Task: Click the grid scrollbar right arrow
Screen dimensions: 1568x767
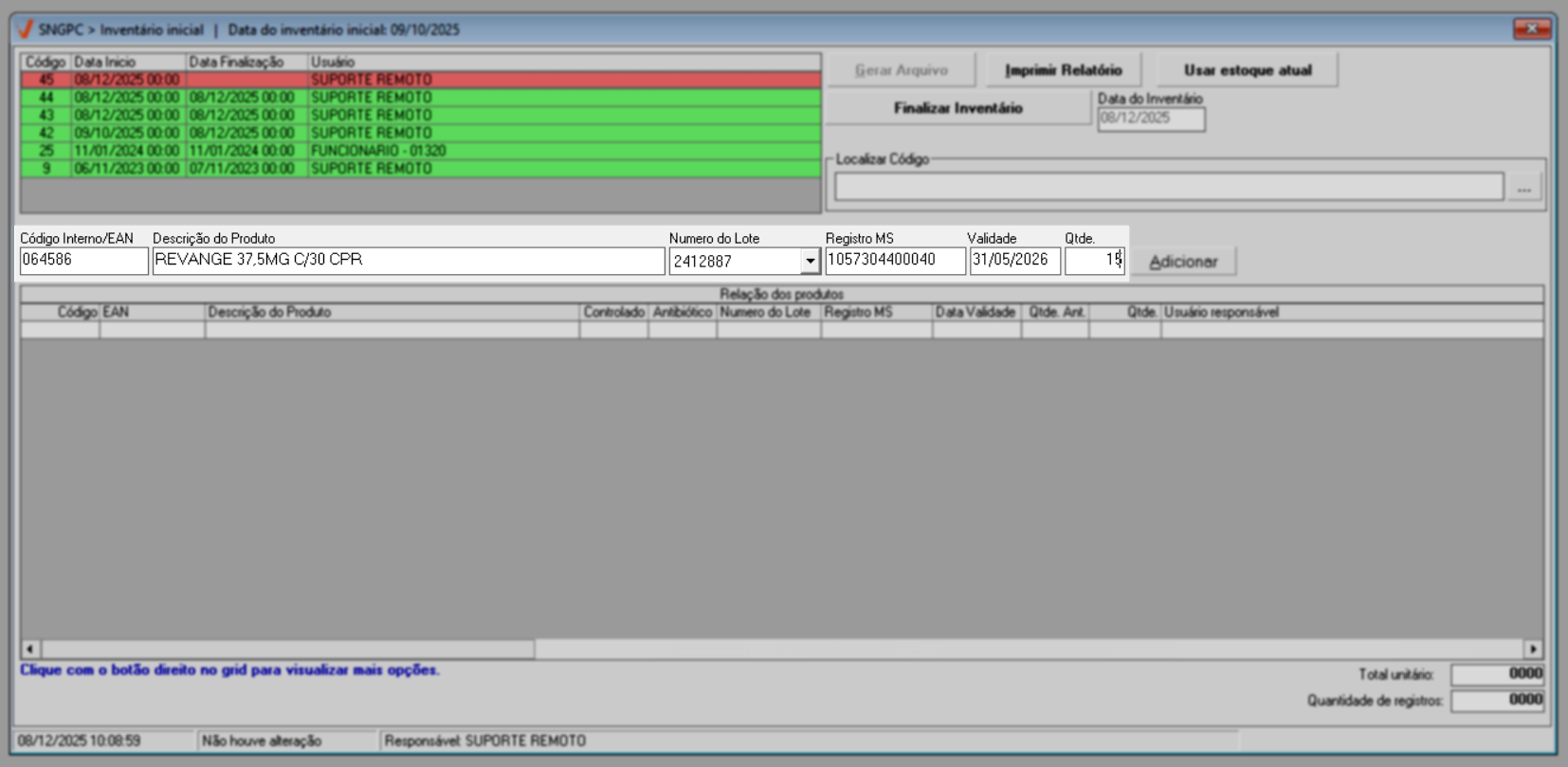Action: [1533, 649]
